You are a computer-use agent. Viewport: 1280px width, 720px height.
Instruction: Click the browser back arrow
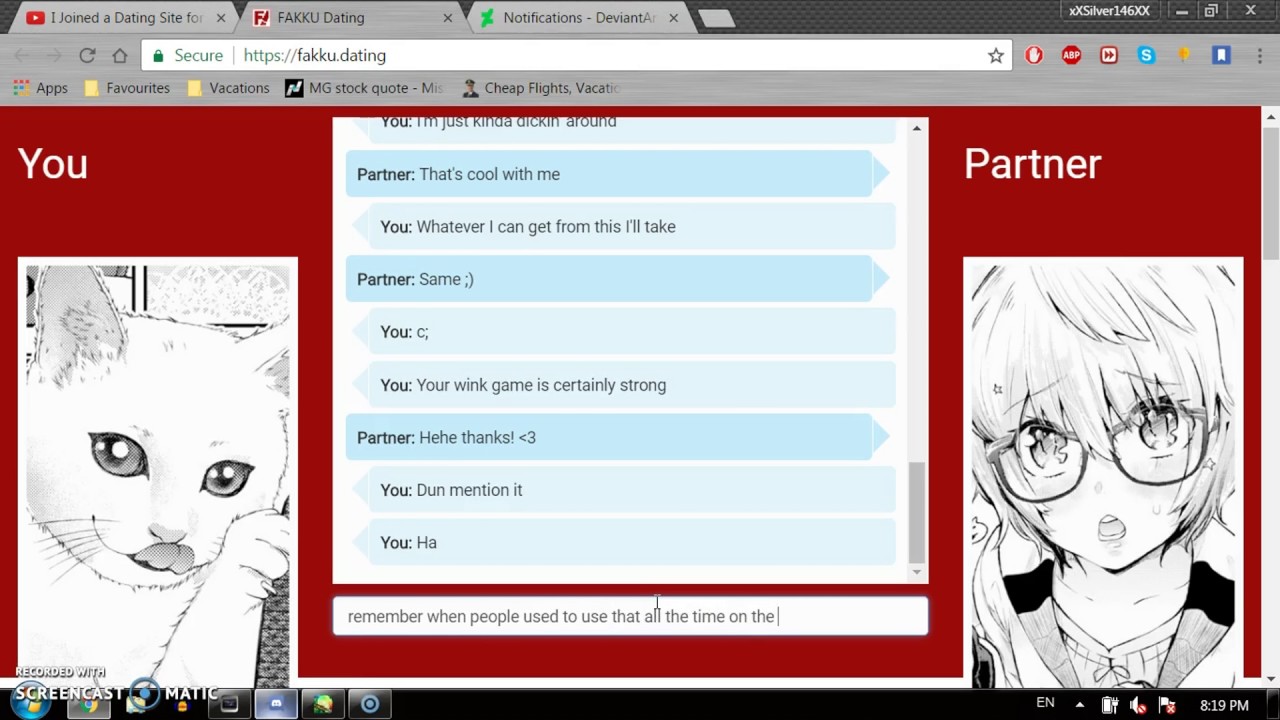tap(22, 56)
